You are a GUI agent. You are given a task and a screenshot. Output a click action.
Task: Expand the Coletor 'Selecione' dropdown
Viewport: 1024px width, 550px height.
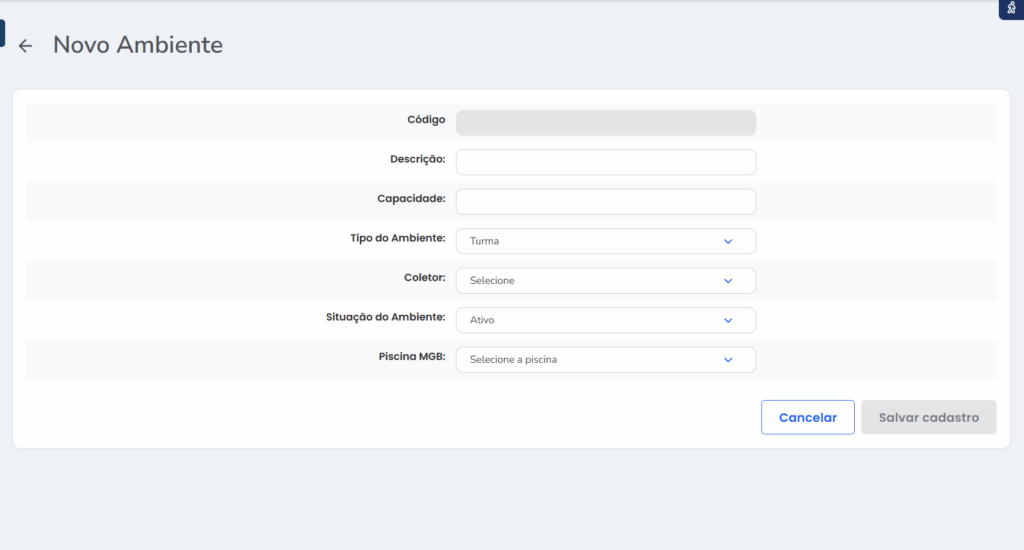tap(590, 281)
